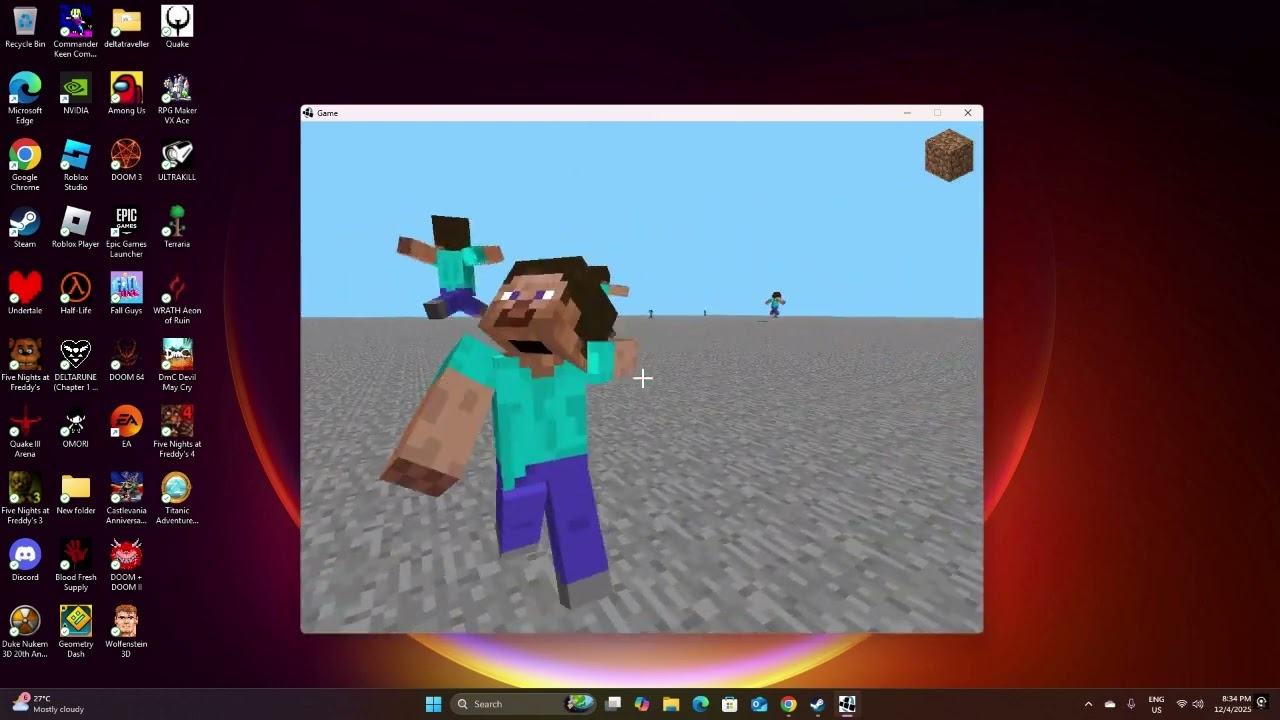This screenshot has height=720, width=1280.
Task: Launch Duke Nukem 3D desktop icon
Action: (x=25, y=633)
